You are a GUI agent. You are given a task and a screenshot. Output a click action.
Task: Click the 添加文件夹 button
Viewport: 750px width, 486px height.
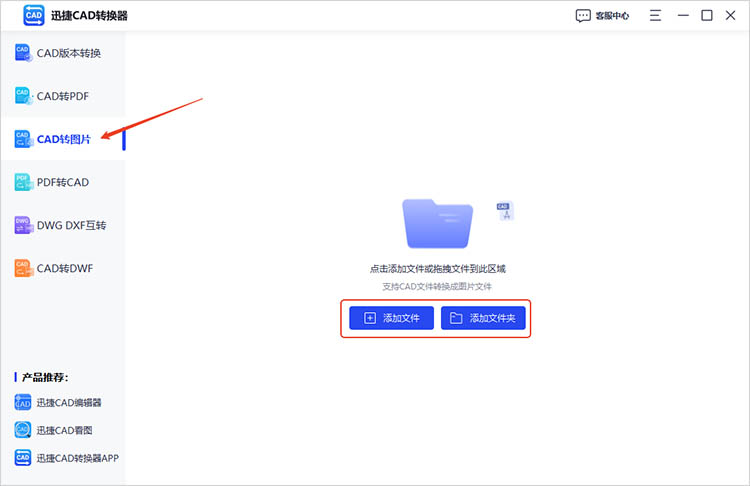[483, 318]
